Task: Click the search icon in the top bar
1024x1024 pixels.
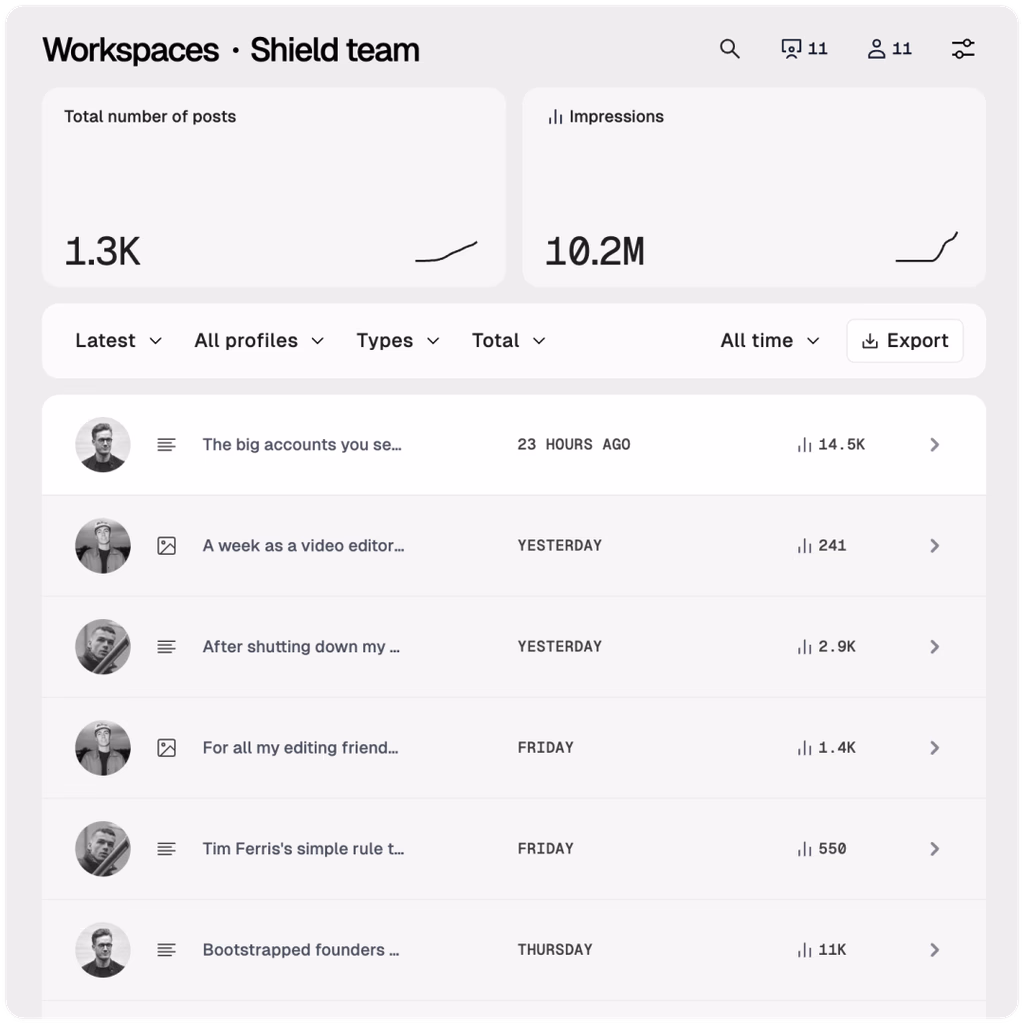Action: coord(729,48)
